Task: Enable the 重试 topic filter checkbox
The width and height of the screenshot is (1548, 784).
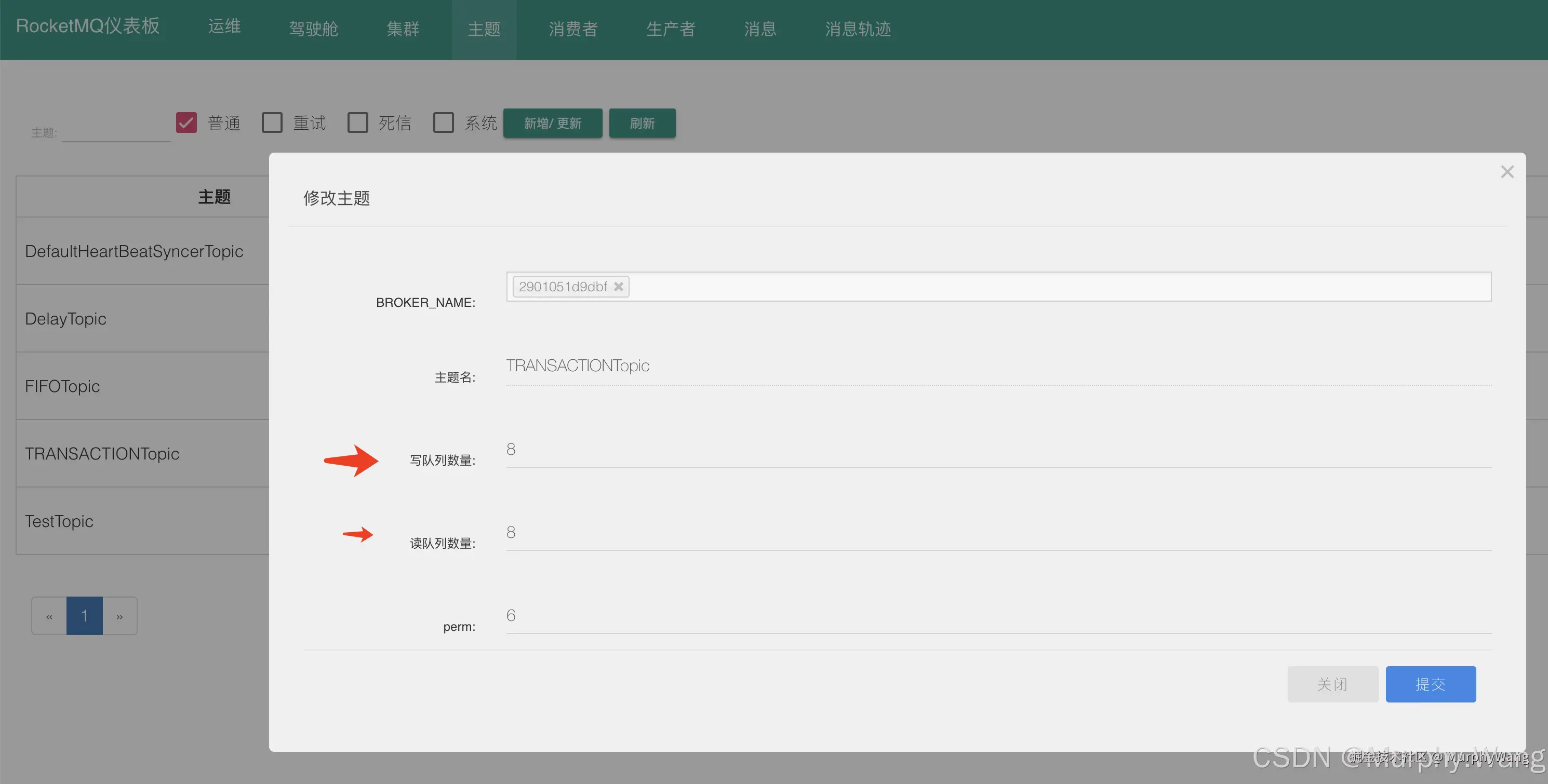Action: [272, 123]
